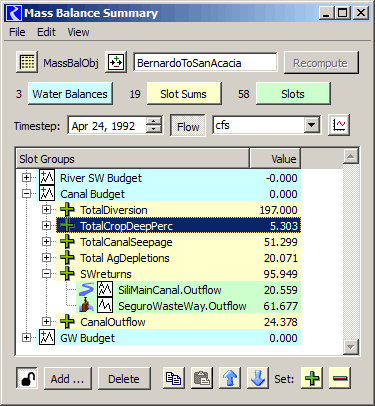This screenshot has width=375, height=406.
Task: Click the Add ... button
Action: (x=68, y=379)
